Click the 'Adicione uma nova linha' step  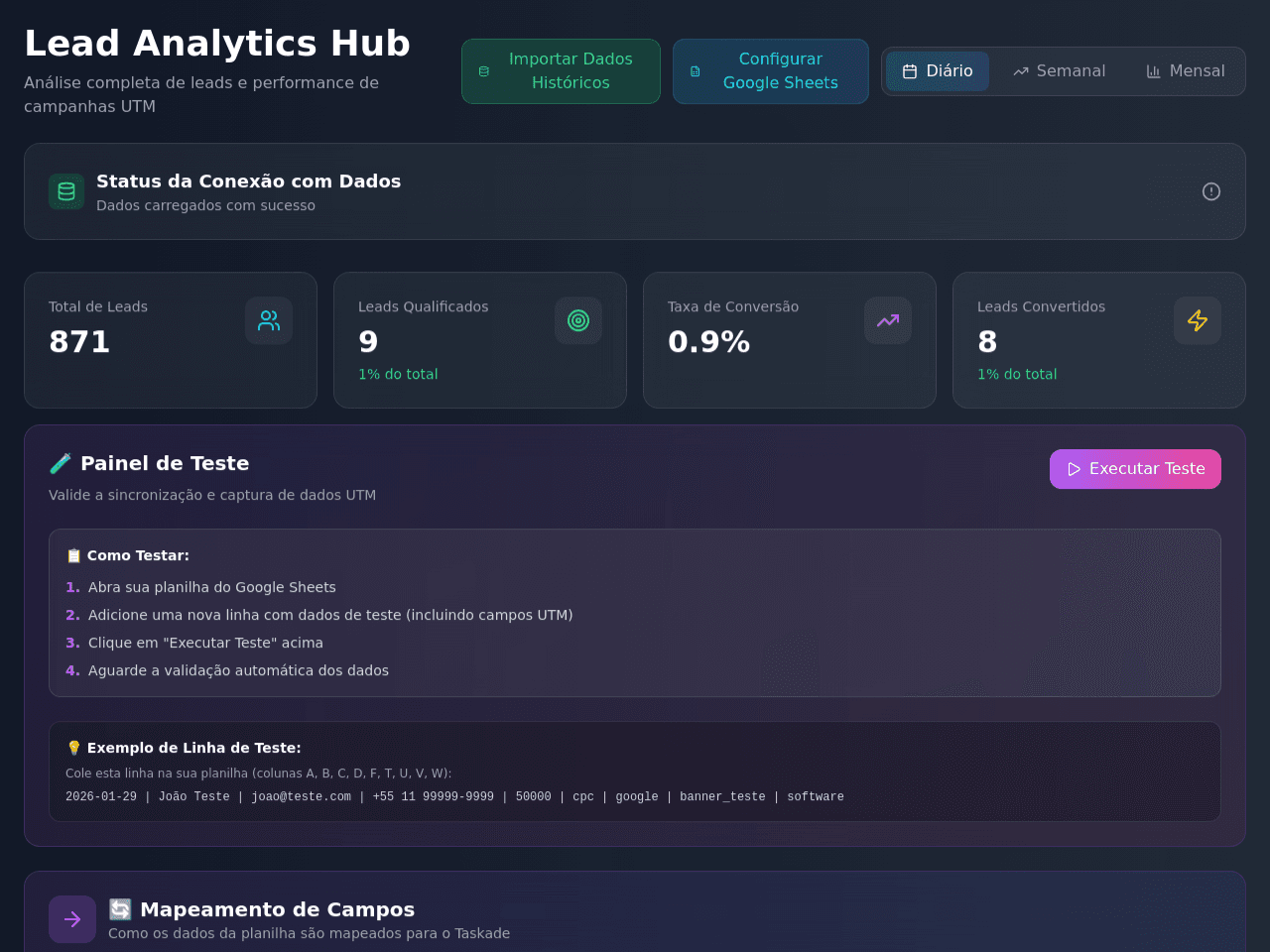point(330,615)
